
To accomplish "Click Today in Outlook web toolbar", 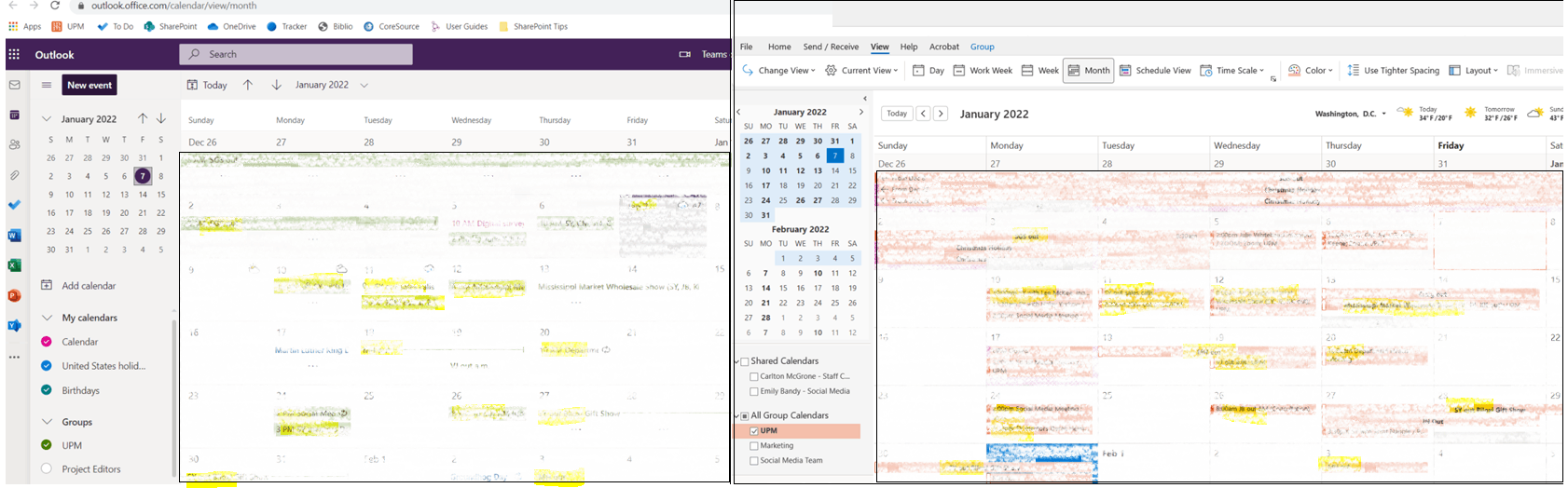I will coord(207,85).
